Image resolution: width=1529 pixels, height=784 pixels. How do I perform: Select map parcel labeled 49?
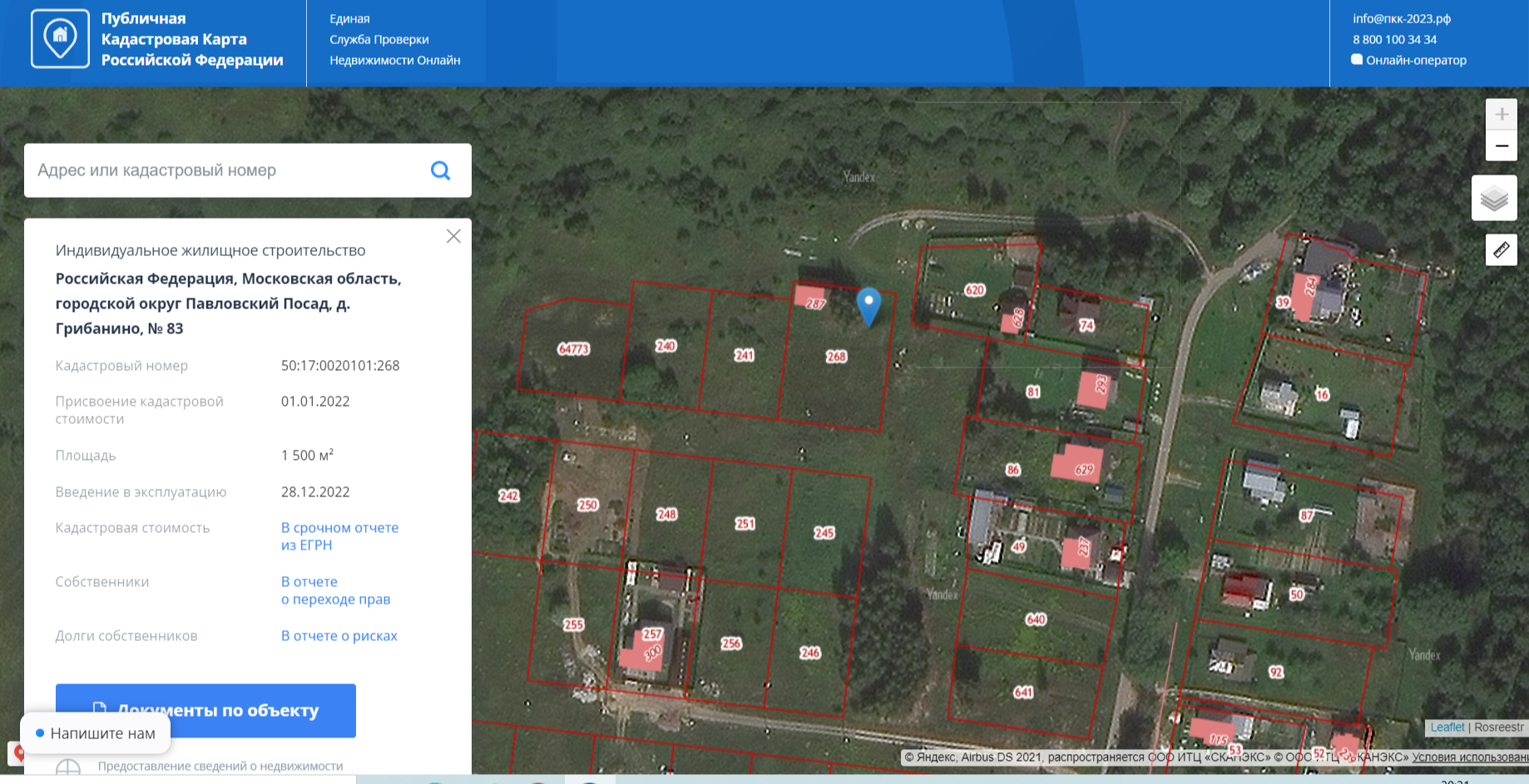pyautogui.click(x=1018, y=546)
